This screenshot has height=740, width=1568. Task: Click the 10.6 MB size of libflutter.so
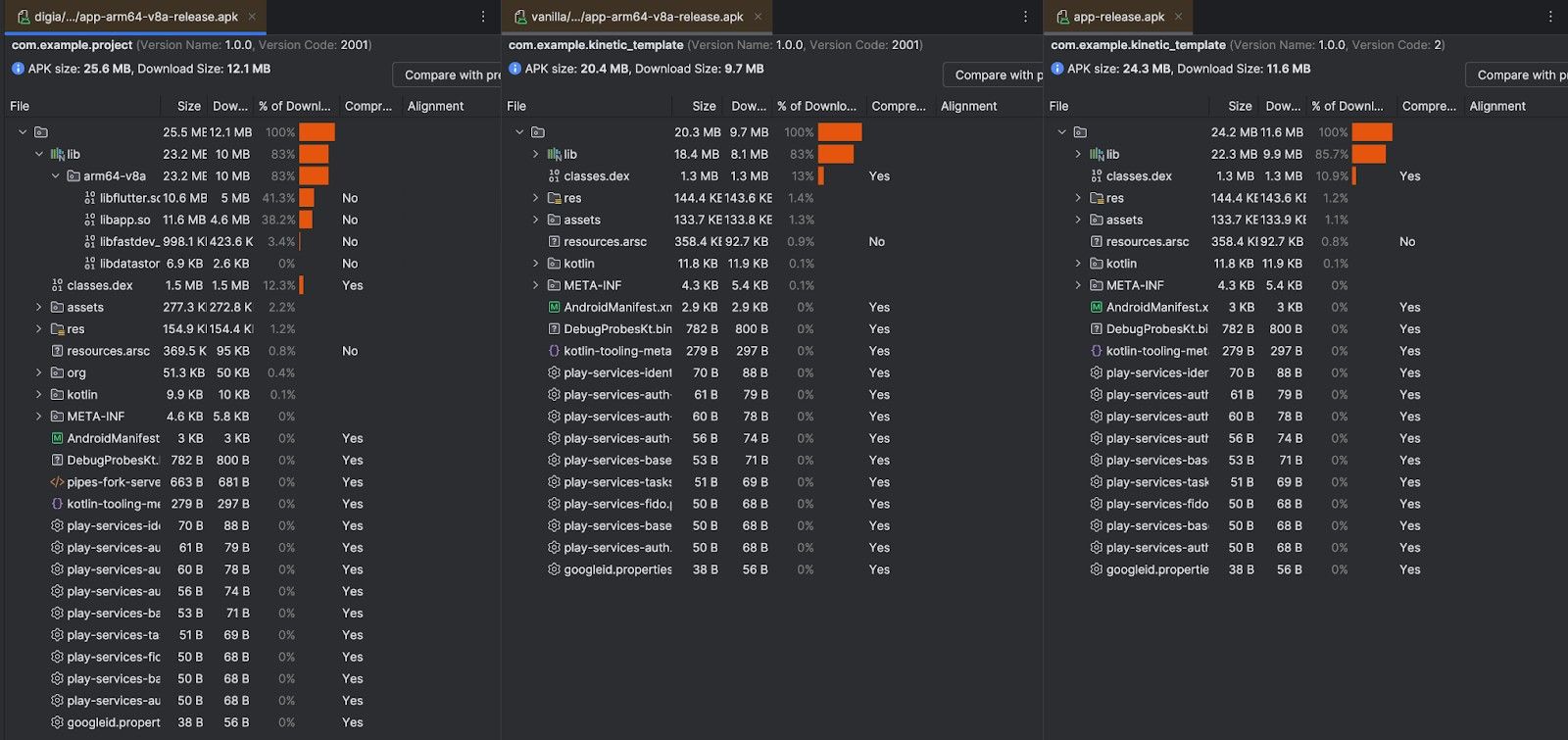coord(185,198)
